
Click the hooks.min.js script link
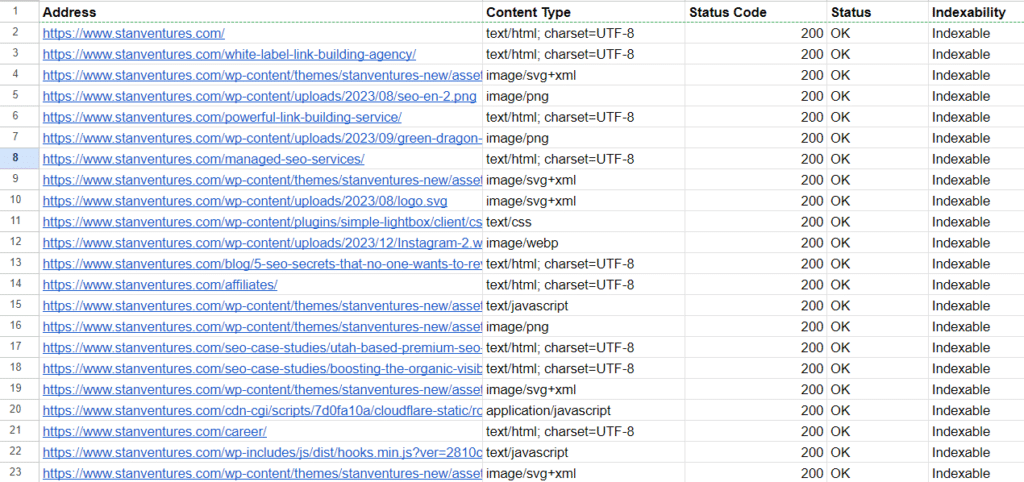262,452
